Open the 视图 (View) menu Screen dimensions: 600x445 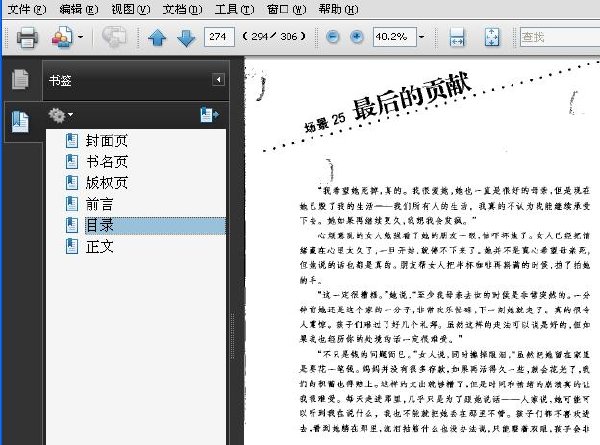tap(130, 9)
